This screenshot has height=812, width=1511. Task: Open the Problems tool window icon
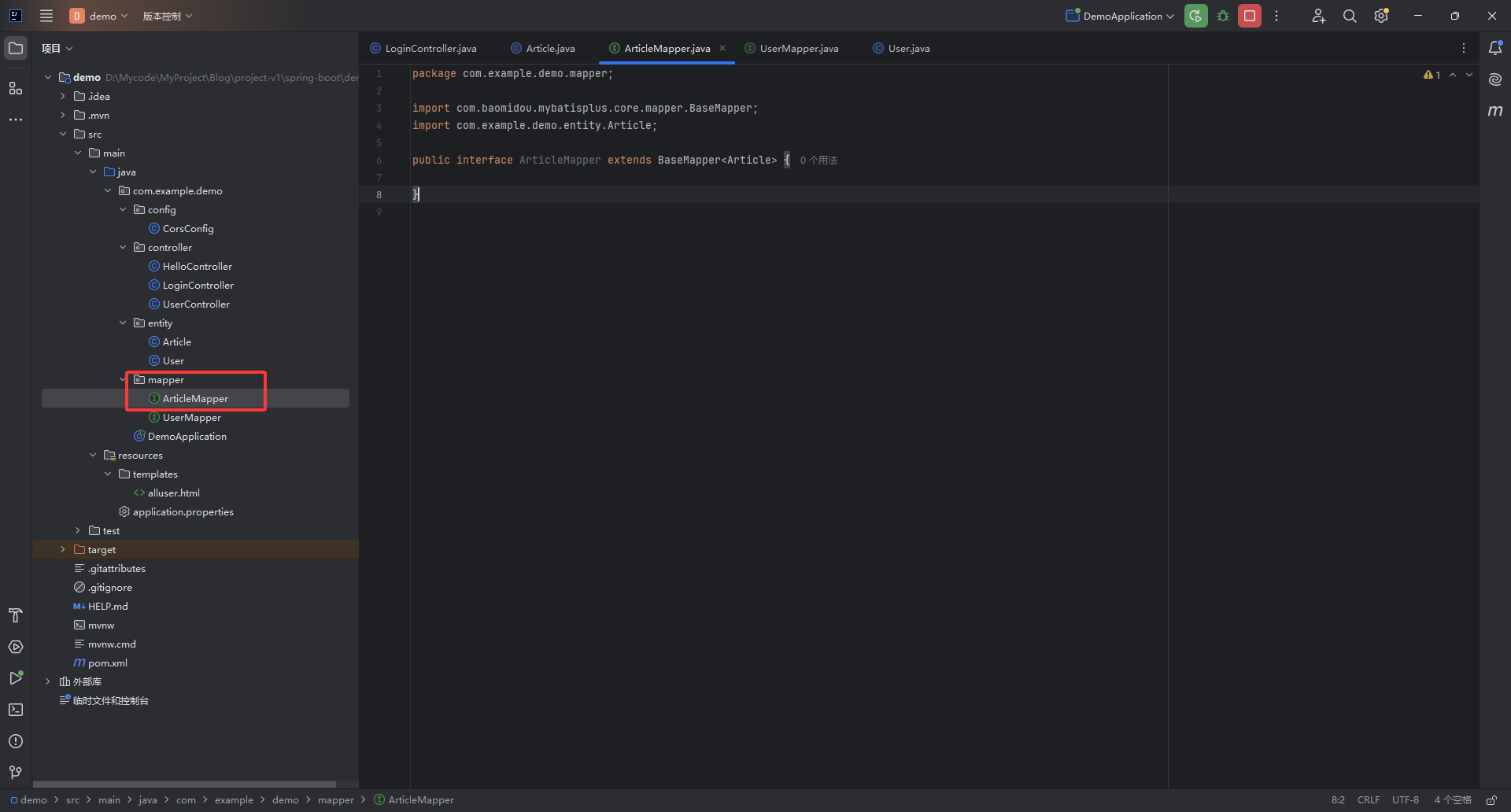[x=16, y=741]
